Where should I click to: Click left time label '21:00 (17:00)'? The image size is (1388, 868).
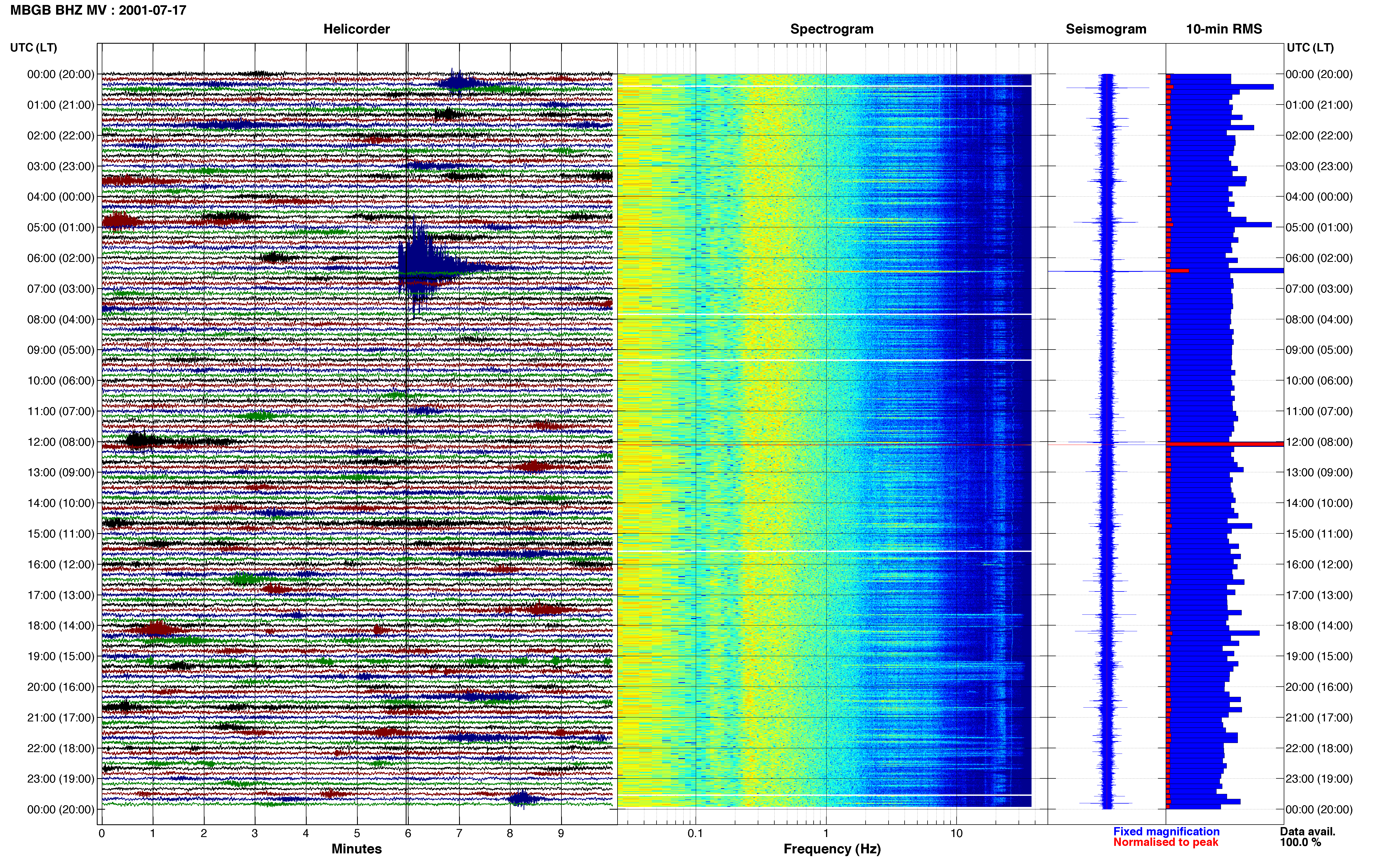coord(61,717)
